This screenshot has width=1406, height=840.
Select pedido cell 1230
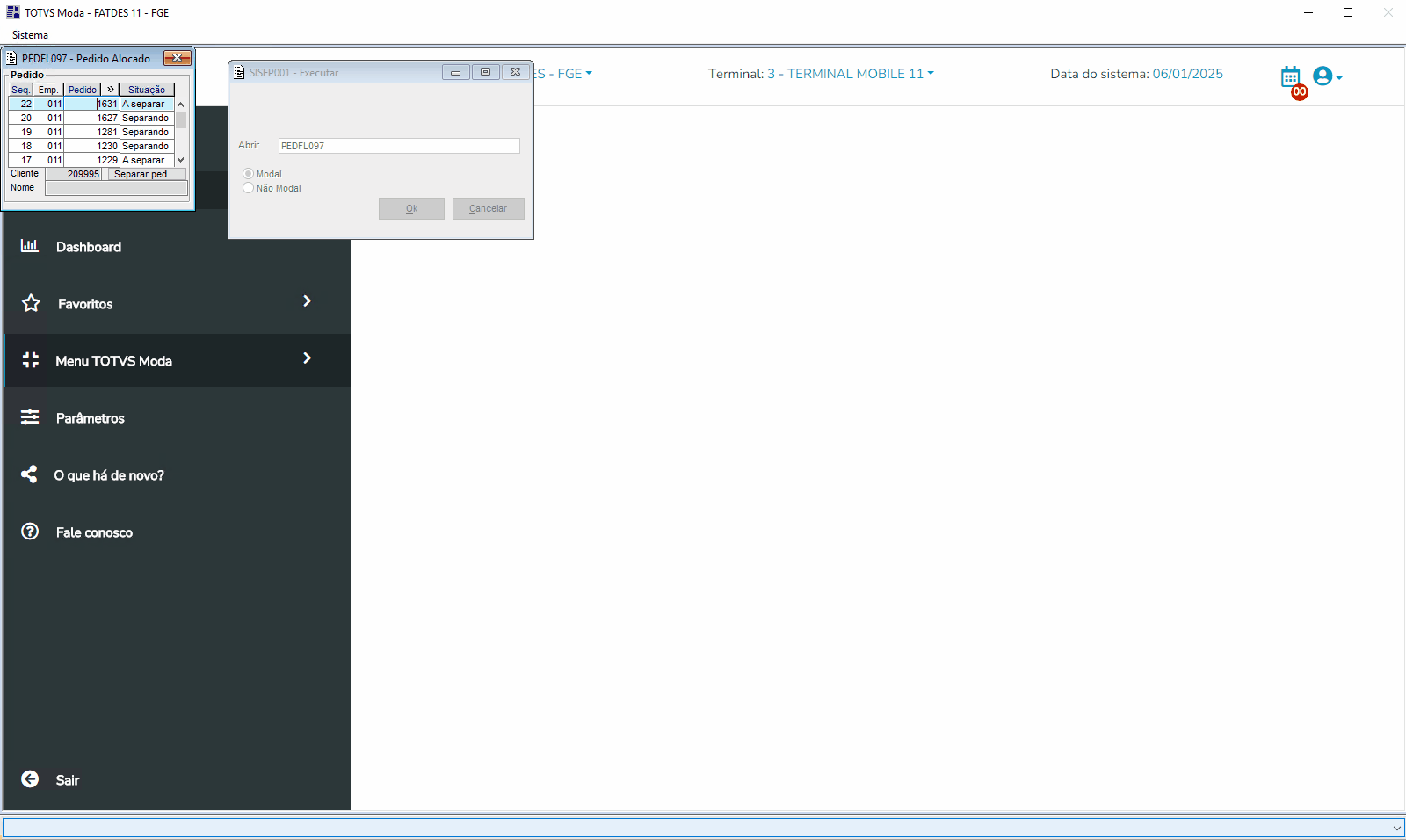(91, 146)
